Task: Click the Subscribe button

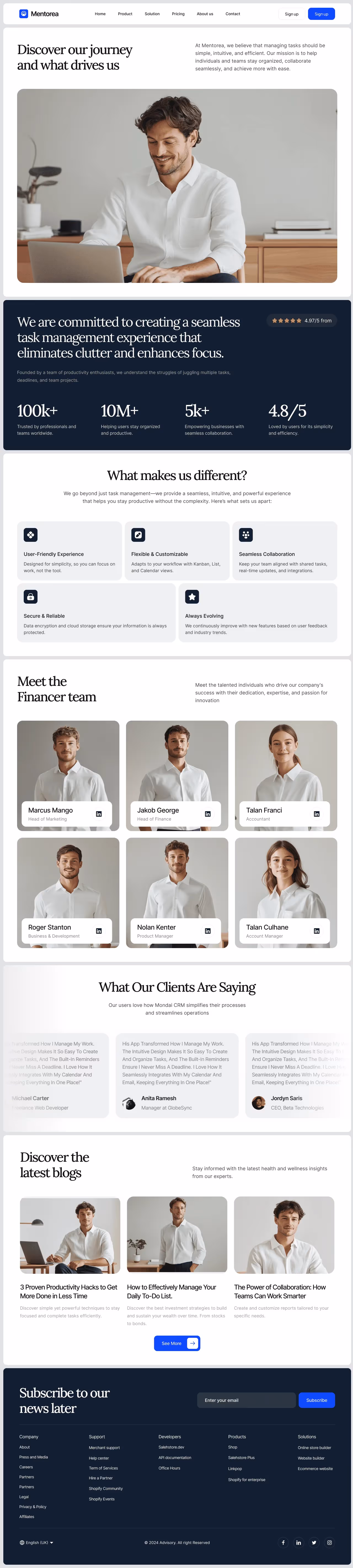Action: (x=317, y=1400)
